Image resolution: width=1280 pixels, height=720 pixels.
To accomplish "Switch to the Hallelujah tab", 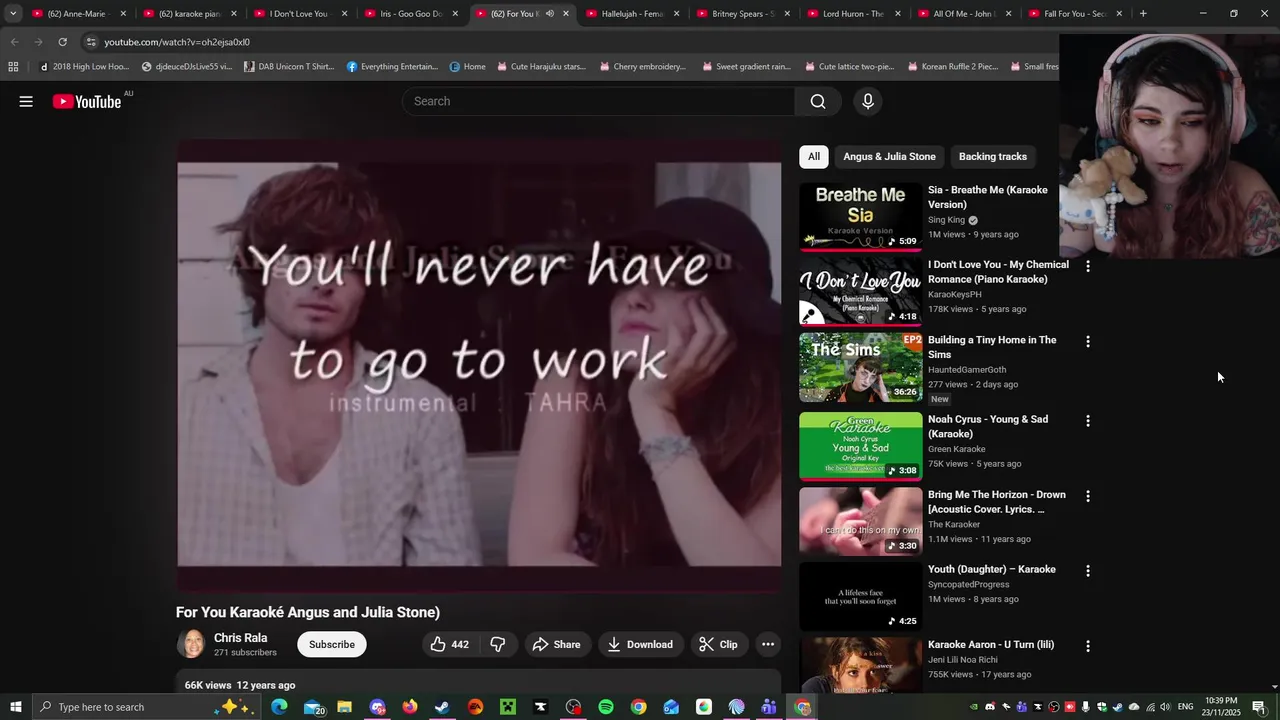I will coord(633,14).
